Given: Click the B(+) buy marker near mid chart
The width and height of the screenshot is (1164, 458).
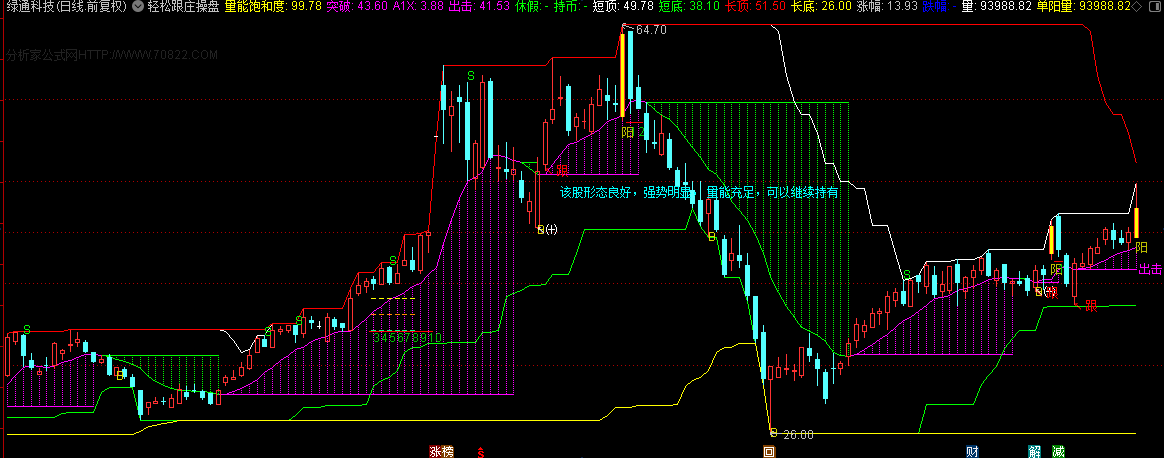Looking at the screenshot, I should [x=547, y=229].
